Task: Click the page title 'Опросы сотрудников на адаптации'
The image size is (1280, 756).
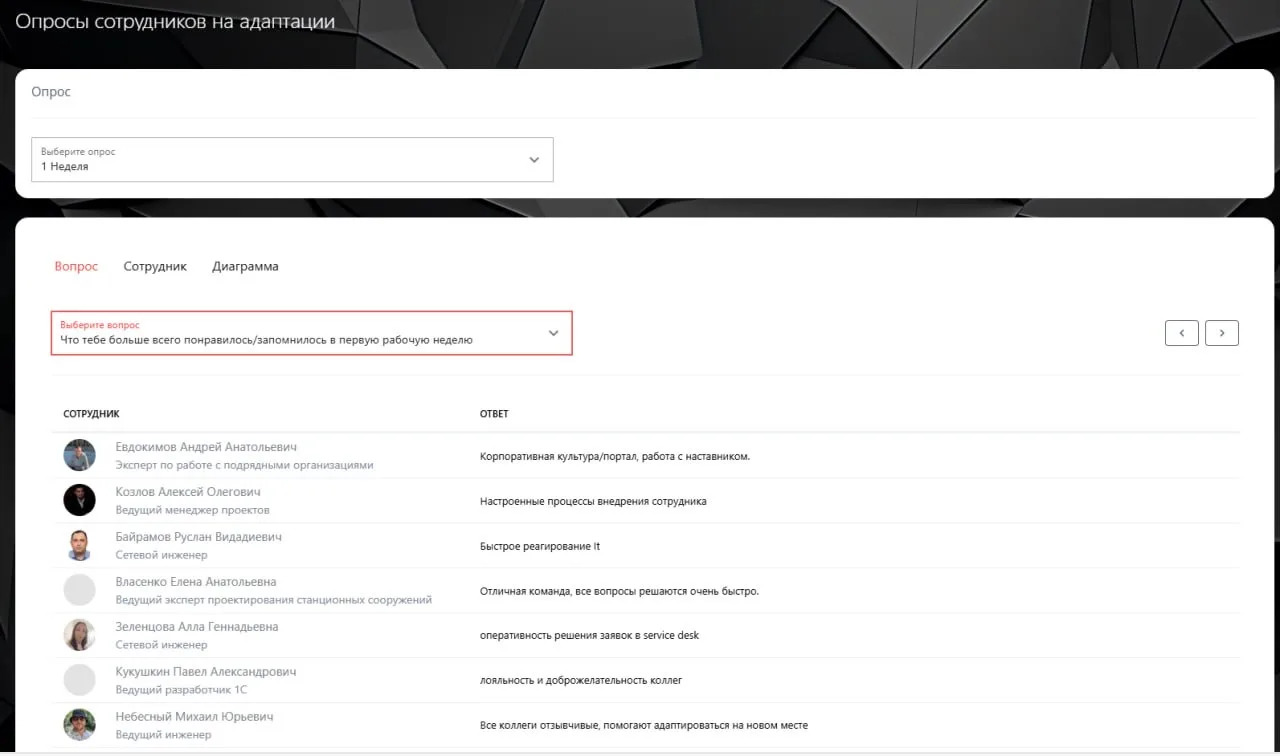Action: pos(175,21)
